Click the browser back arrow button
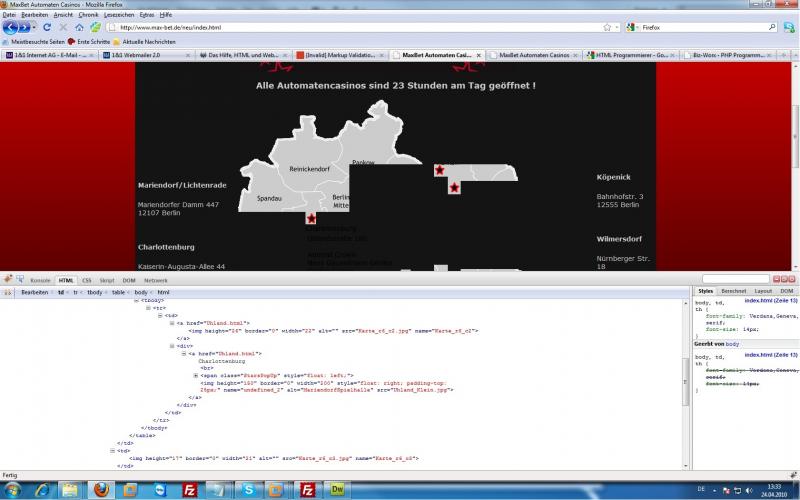The width and height of the screenshot is (800, 500). [12, 27]
